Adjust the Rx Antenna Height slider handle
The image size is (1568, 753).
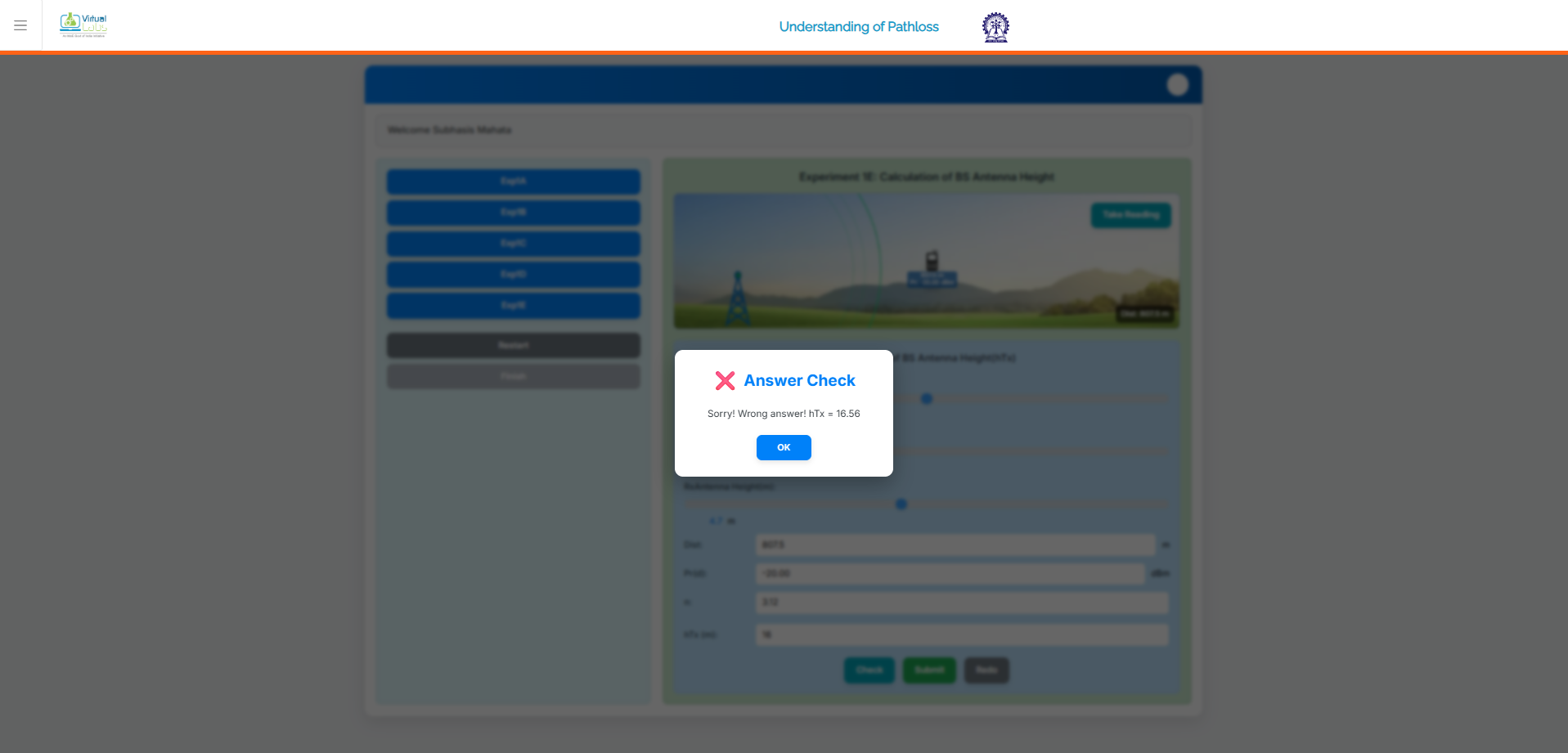pyautogui.click(x=901, y=504)
